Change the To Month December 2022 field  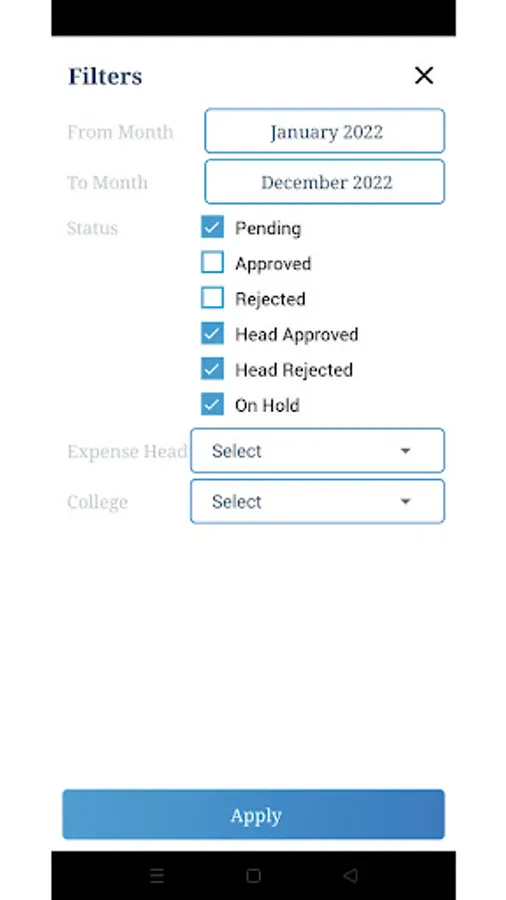[325, 182]
